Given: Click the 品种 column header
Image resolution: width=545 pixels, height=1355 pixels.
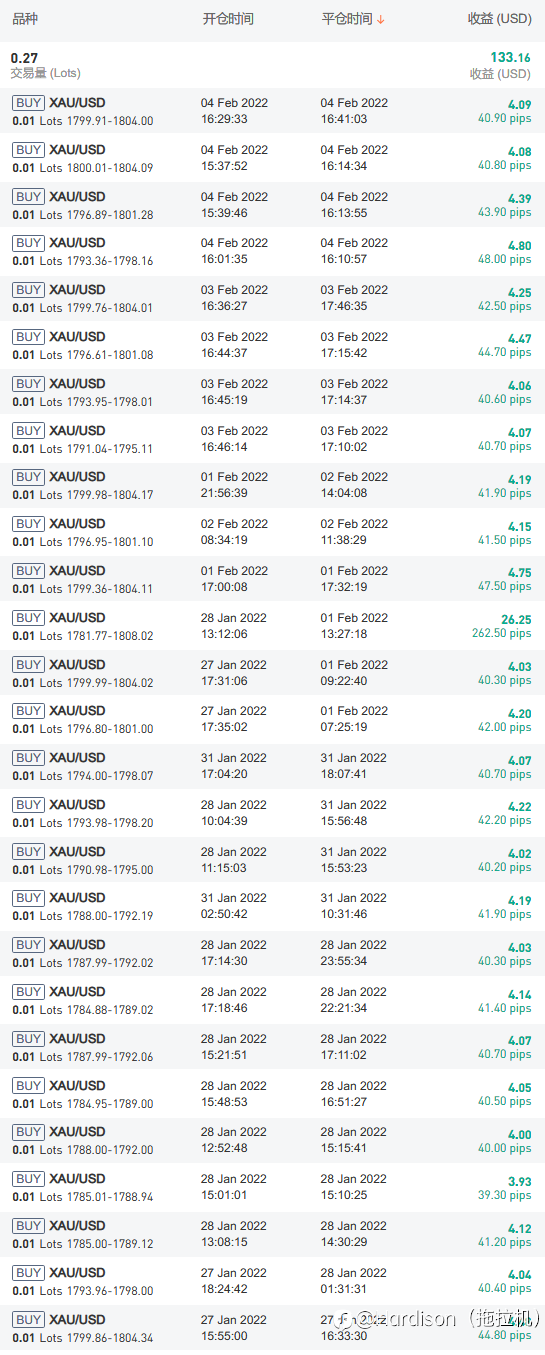Looking at the screenshot, I should tap(24, 19).
